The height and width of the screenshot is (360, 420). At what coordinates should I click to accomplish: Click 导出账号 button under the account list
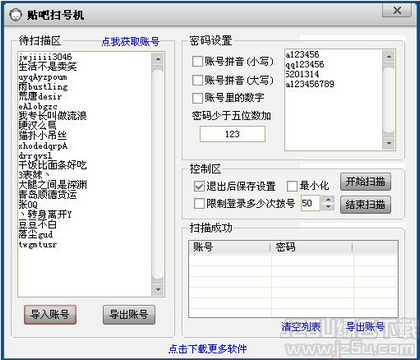pos(129,315)
